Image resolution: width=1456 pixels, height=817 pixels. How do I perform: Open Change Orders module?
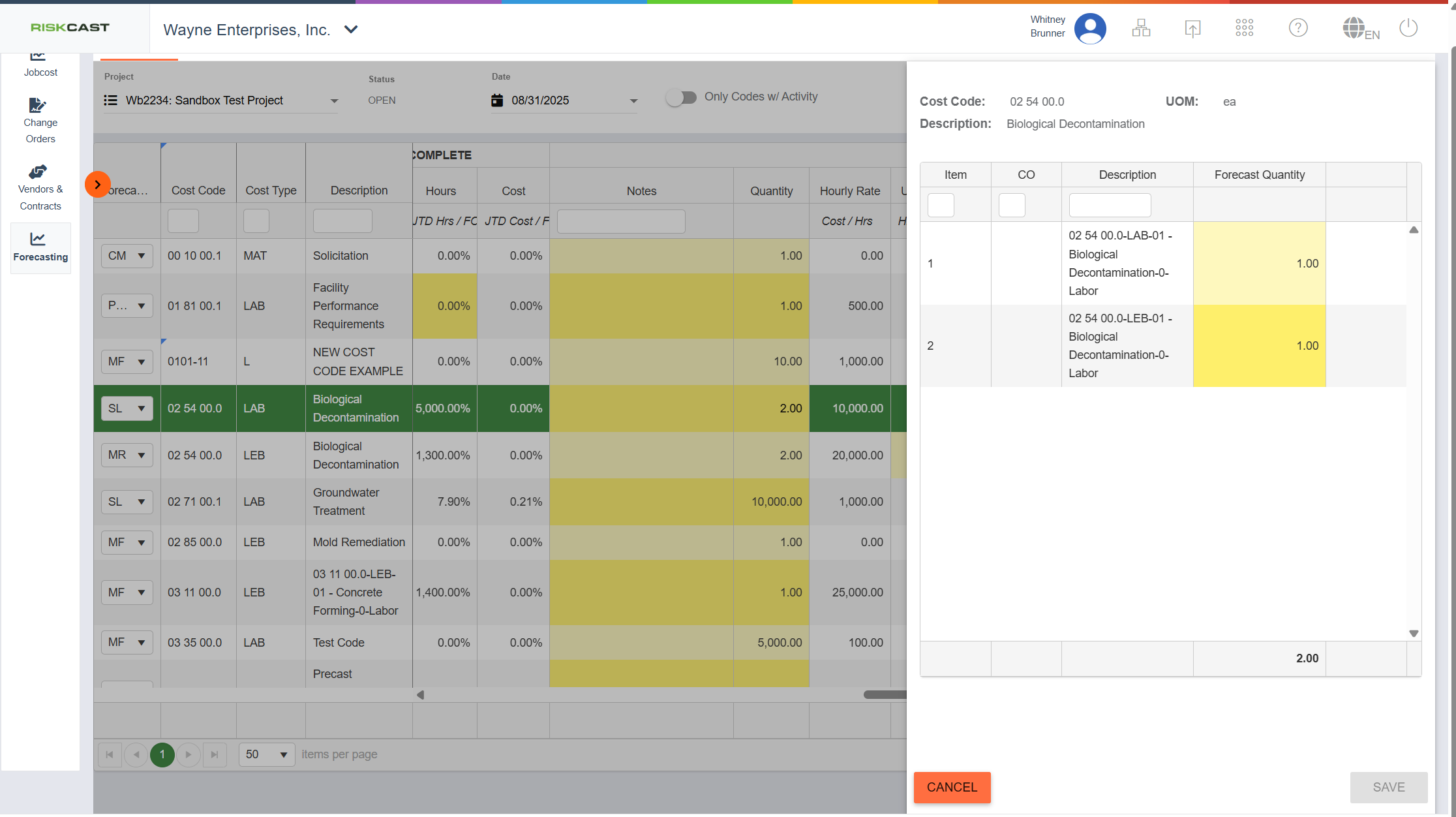coord(40,121)
